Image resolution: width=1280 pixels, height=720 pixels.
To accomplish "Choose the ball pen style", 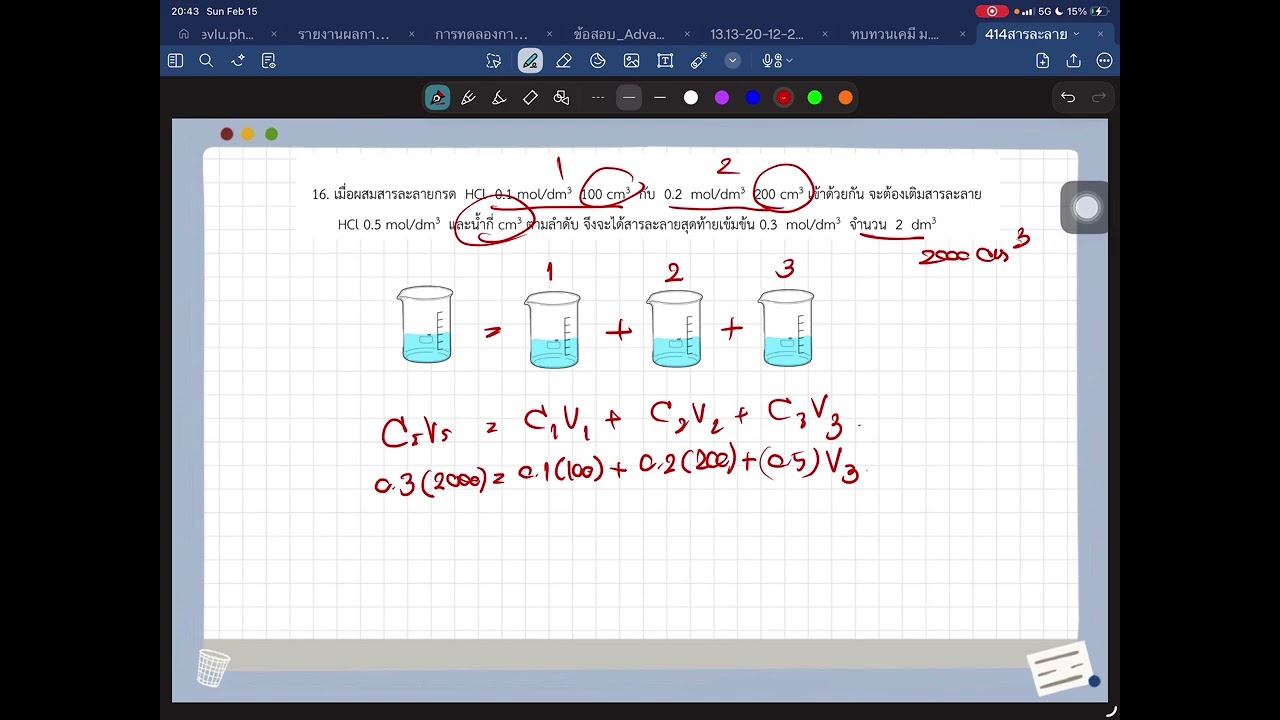I will tap(468, 97).
